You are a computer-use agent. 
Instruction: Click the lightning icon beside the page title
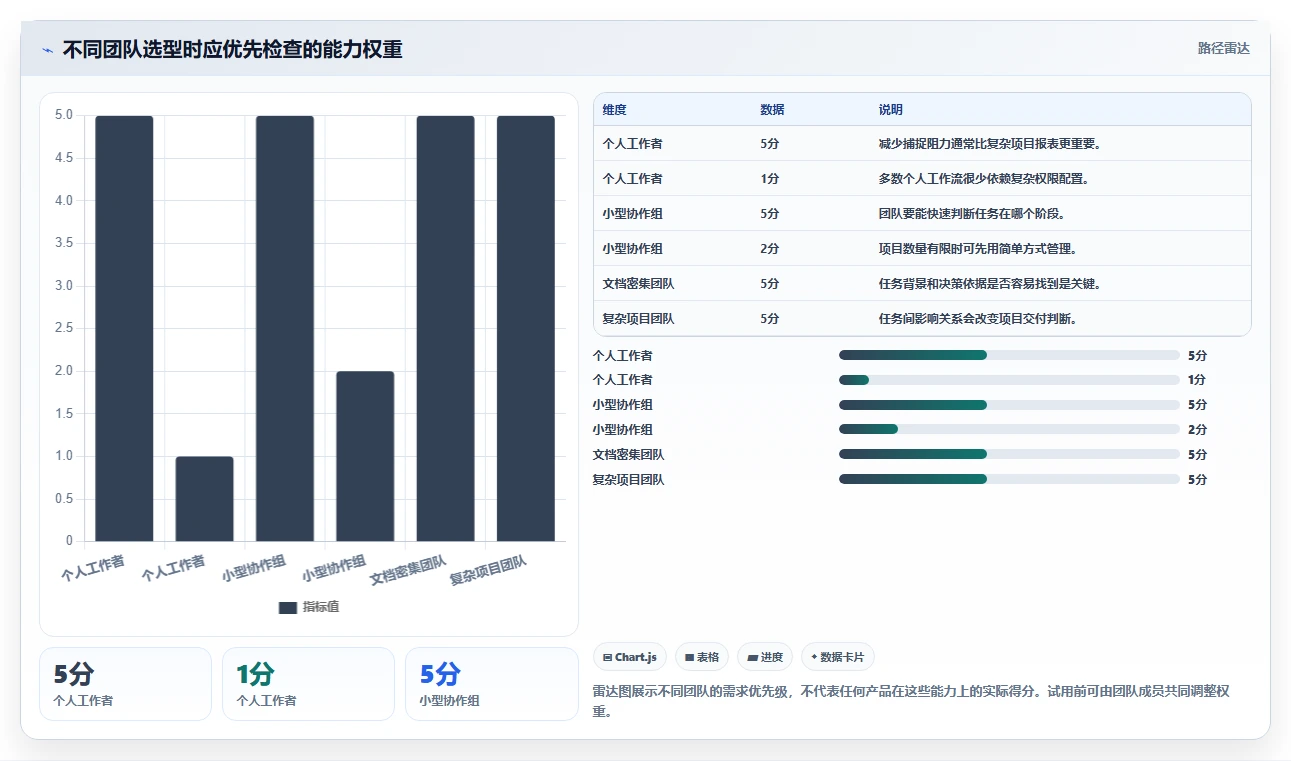[48, 50]
